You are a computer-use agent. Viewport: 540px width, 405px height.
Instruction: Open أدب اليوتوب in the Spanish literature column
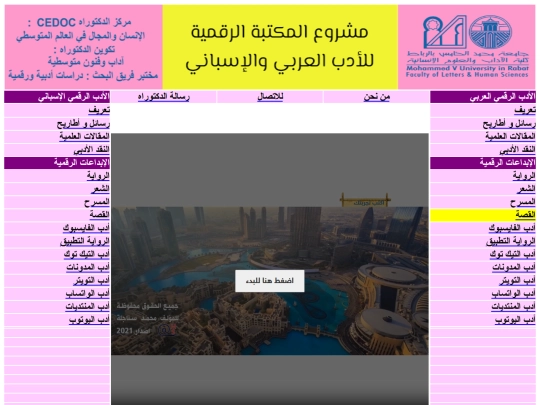coord(89,320)
